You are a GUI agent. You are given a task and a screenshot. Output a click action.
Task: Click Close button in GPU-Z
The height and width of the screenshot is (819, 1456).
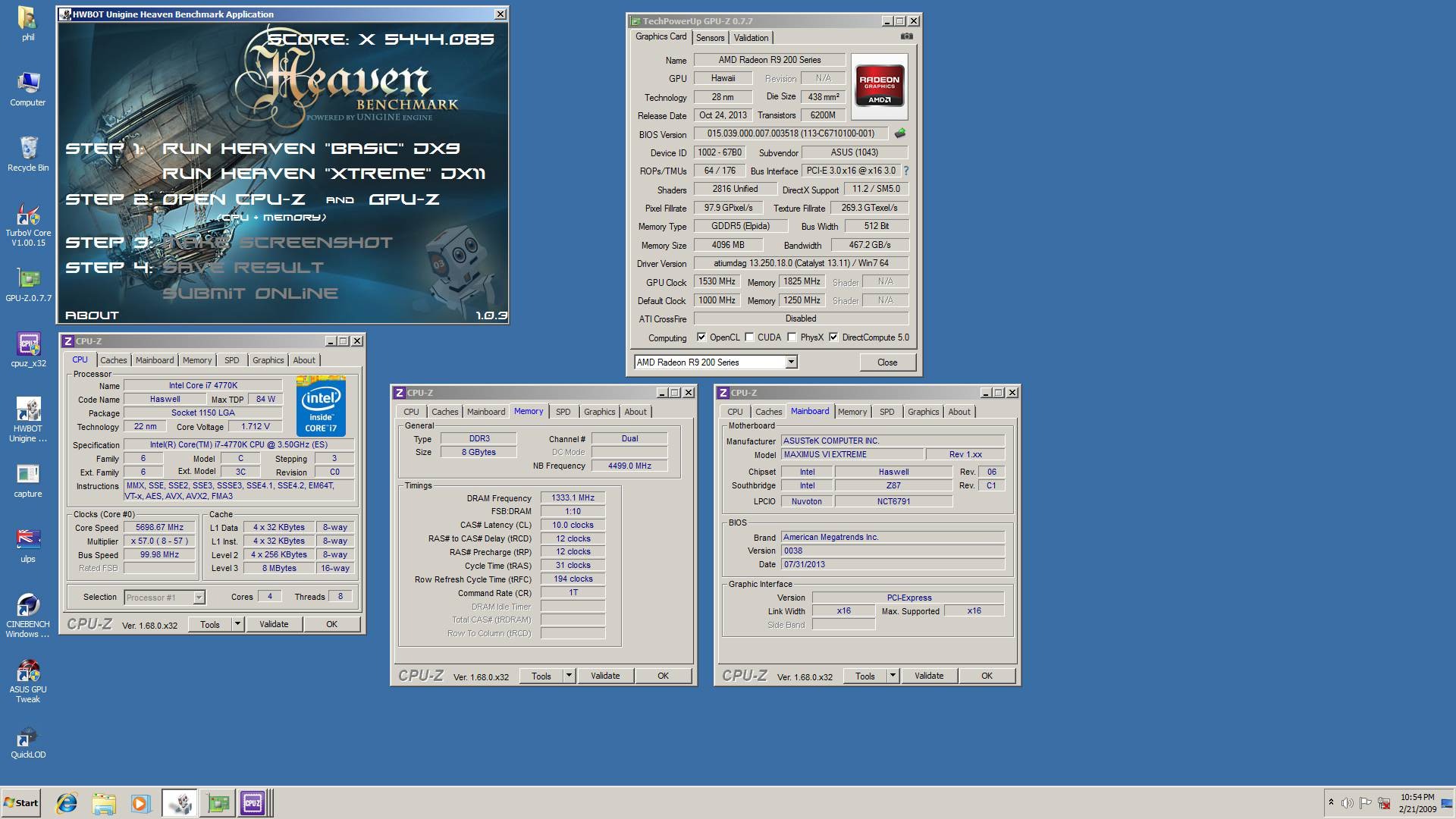(x=887, y=362)
